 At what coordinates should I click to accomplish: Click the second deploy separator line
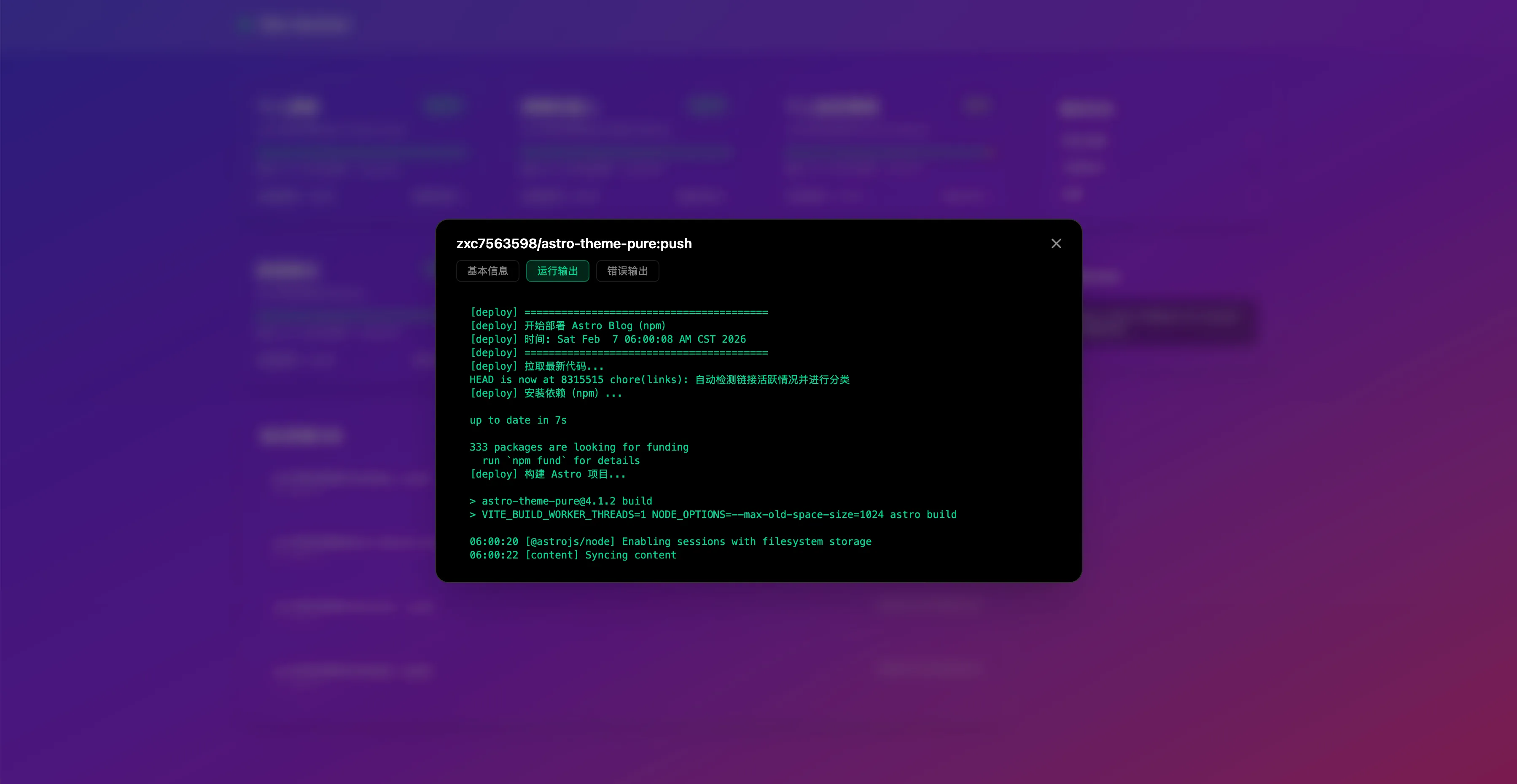tap(619, 353)
